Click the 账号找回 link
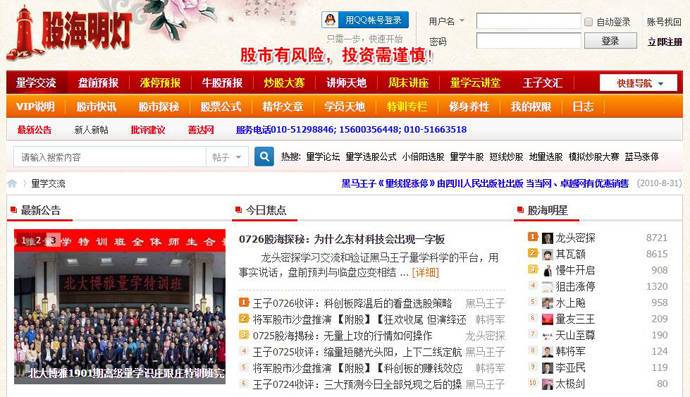Screen dimensions: 690x397 tap(664, 22)
